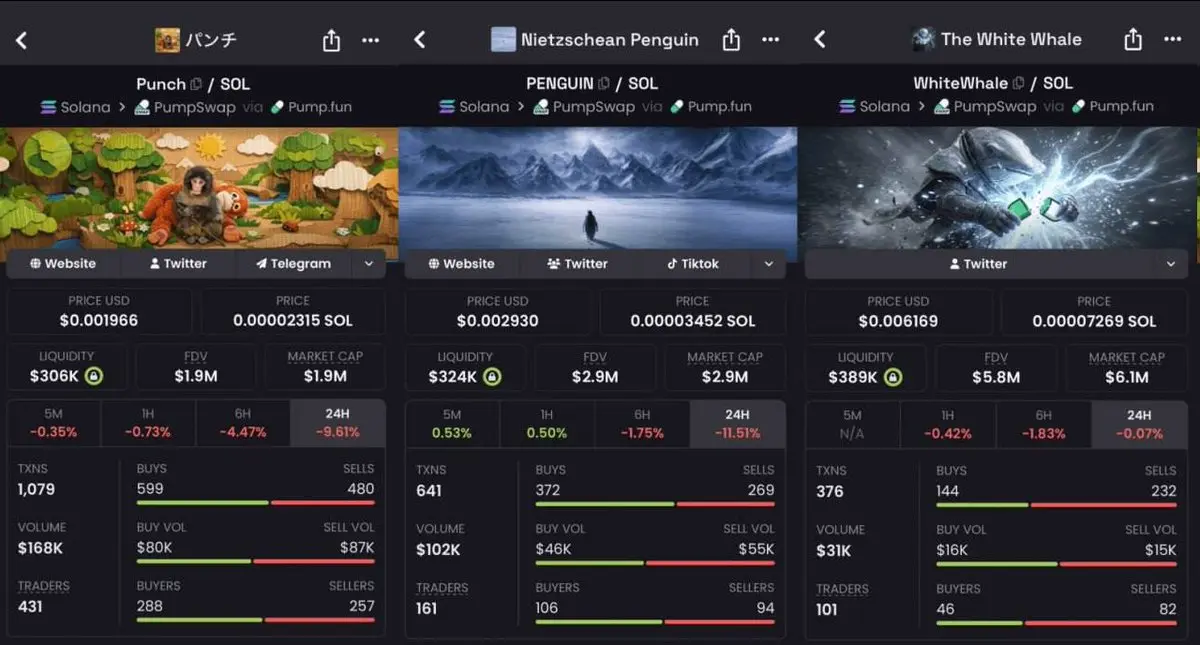1200x645 pixels.
Task: Click the WhiteWhale traders count 101
Action: tap(826, 608)
